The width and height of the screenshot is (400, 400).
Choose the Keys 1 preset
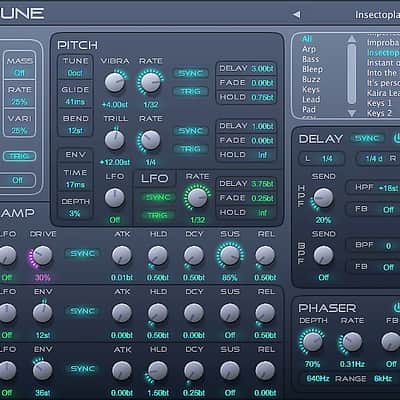point(379,103)
